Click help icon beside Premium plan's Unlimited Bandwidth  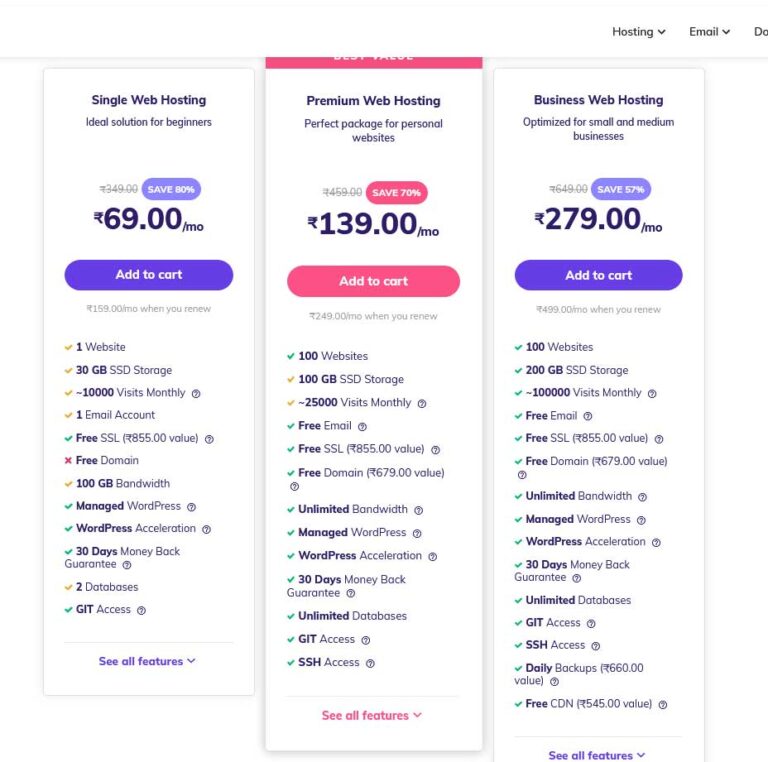click(418, 510)
